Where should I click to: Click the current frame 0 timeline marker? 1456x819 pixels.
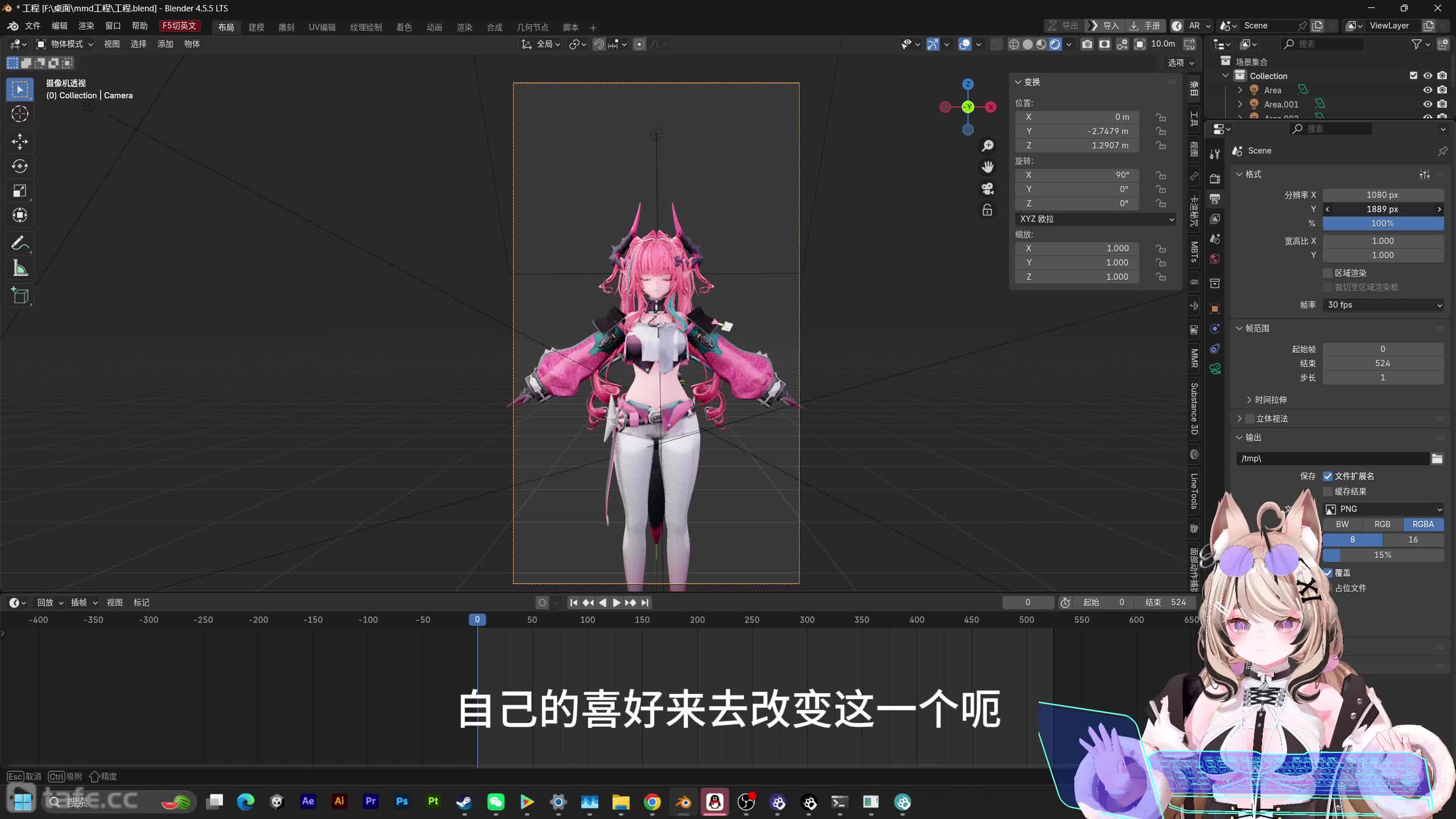coord(477,619)
